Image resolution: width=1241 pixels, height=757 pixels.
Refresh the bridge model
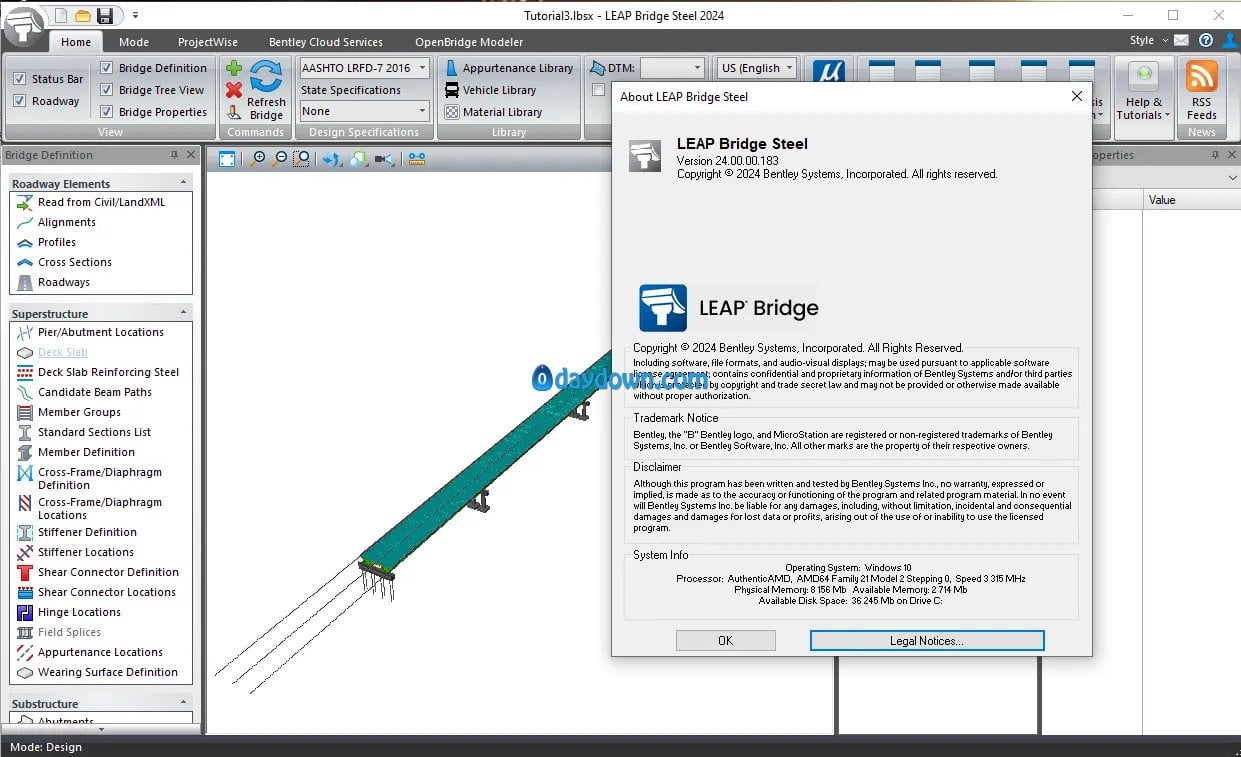tap(266, 91)
